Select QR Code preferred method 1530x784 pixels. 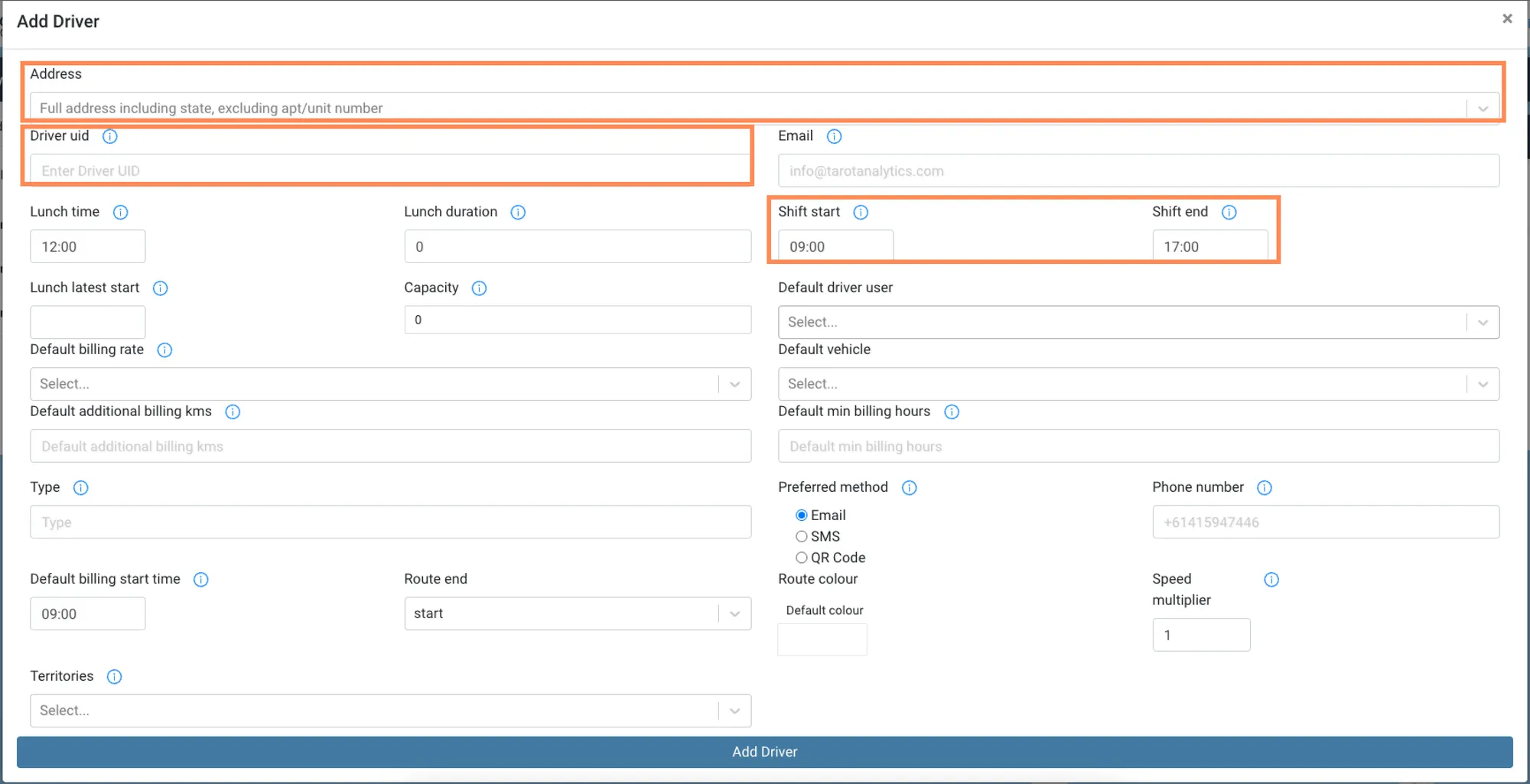(802, 558)
